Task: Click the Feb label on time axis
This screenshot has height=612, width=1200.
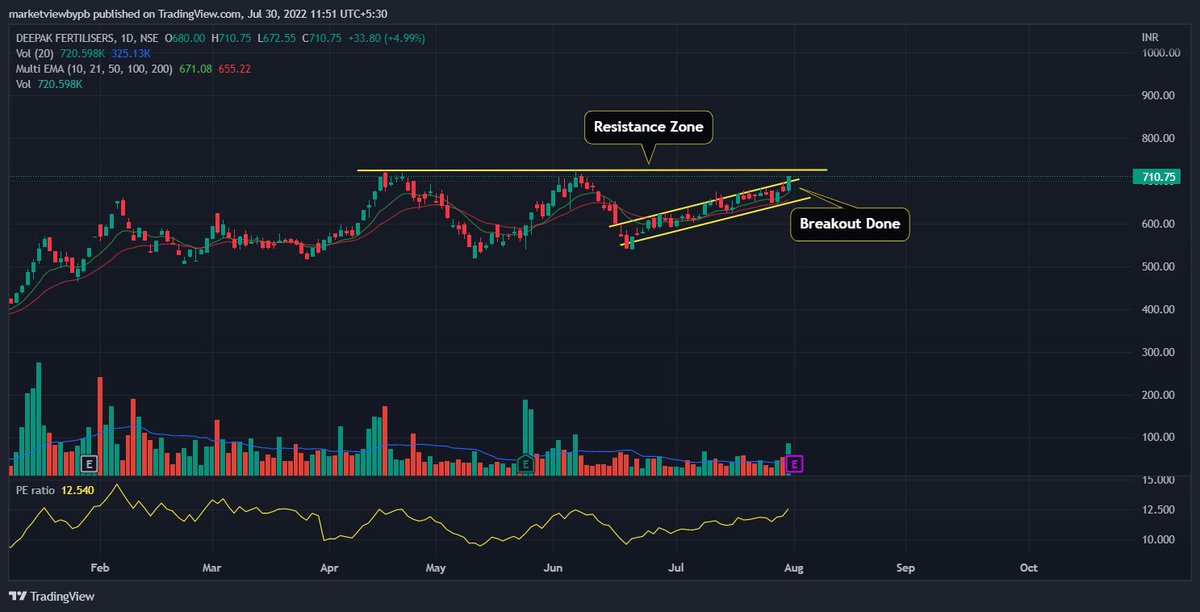Action: point(98,567)
